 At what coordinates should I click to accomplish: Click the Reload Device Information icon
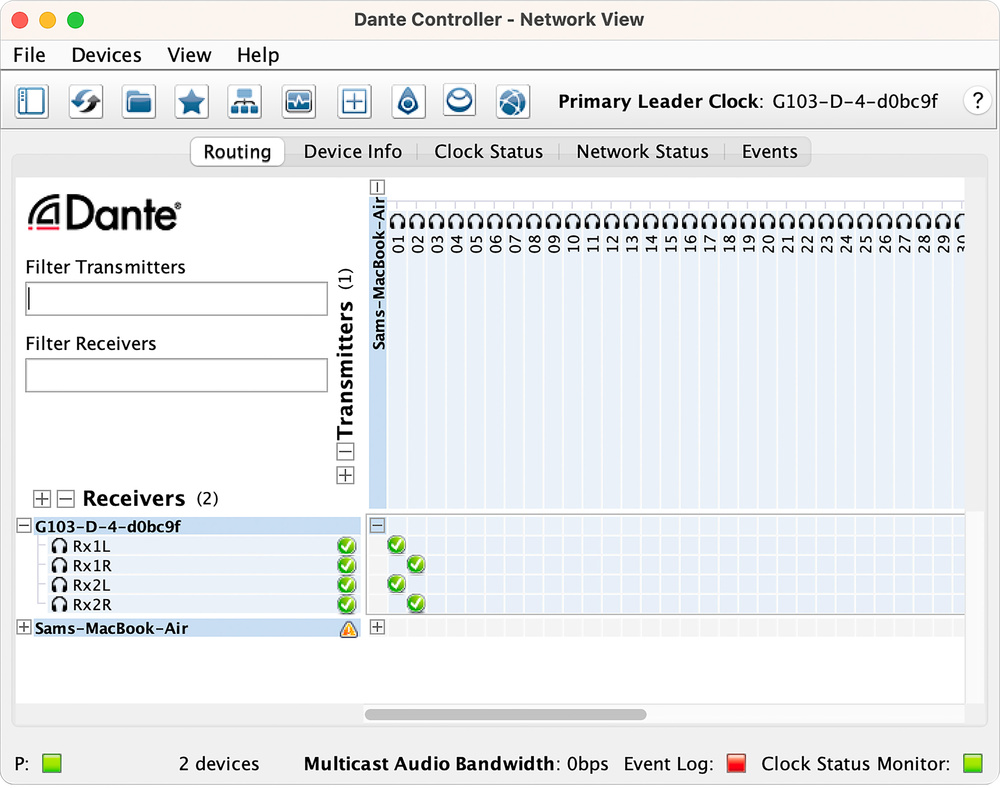(85, 101)
